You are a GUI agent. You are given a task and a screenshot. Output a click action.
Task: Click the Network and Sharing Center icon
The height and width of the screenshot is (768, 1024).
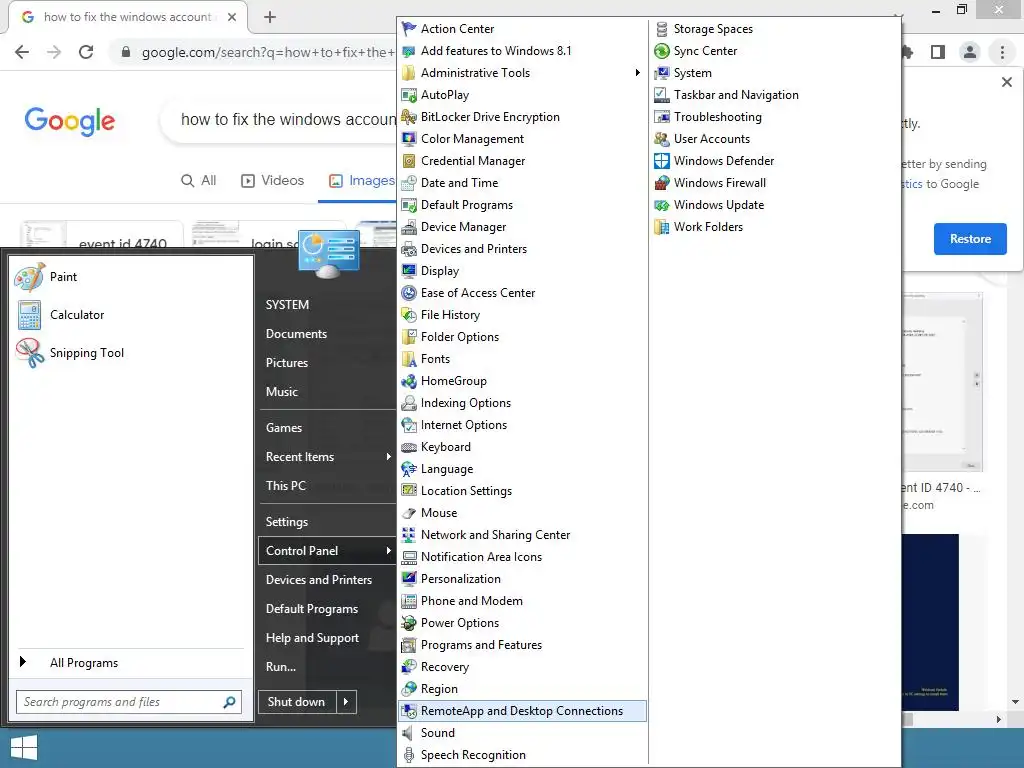pos(409,535)
